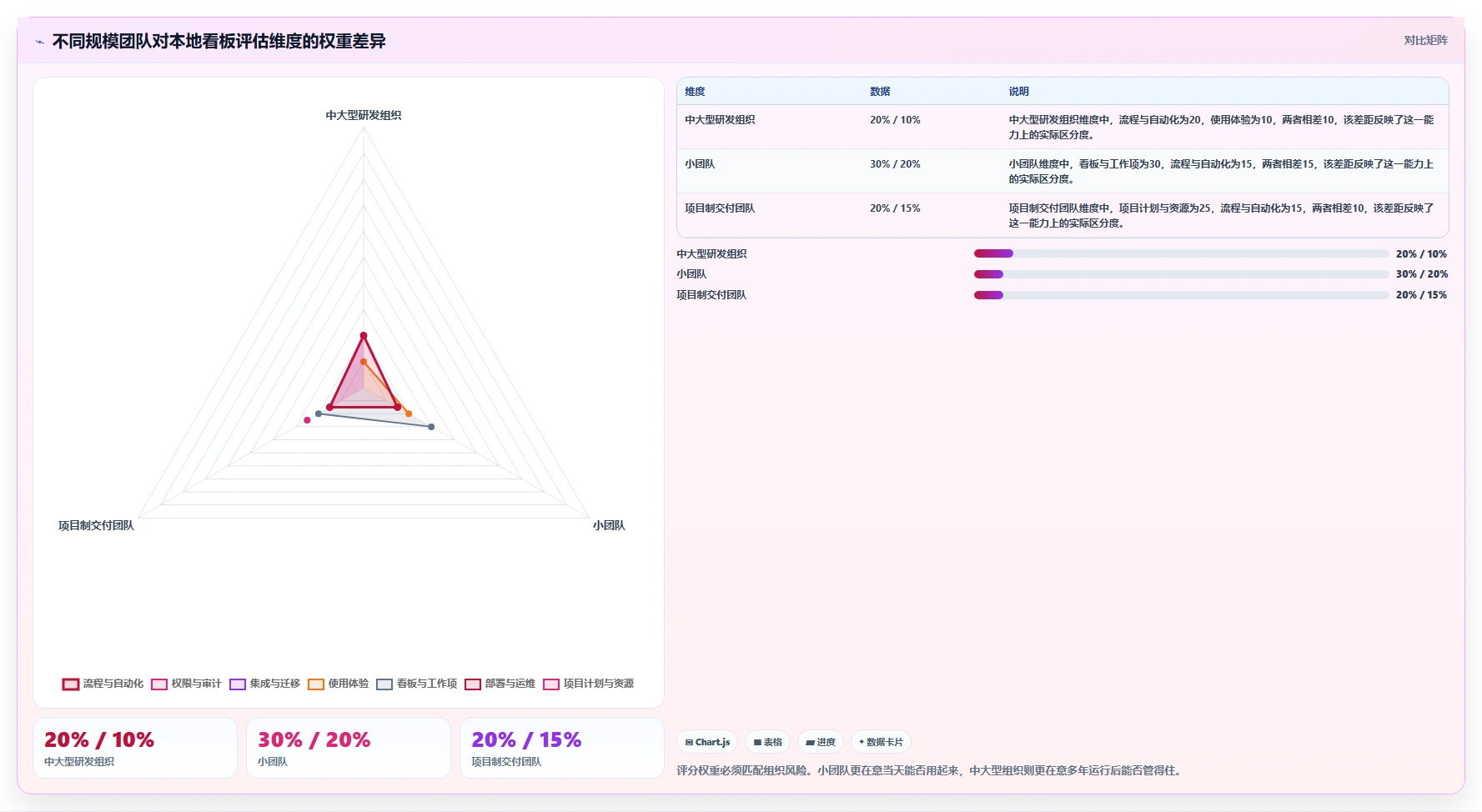Viewport: 1482px width, 812px height.
Task: Click the icon in the 进度 tag
Action: pyautogui.click(x=810, y=742)
